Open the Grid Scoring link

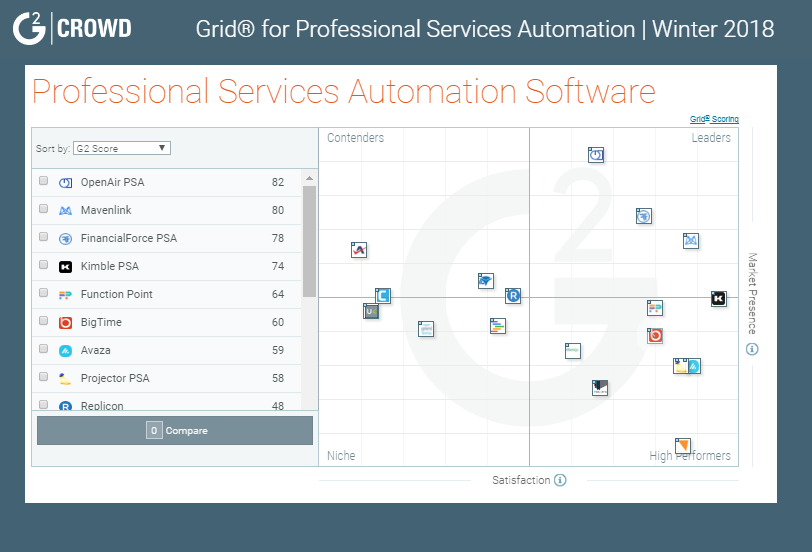(714, 119)
